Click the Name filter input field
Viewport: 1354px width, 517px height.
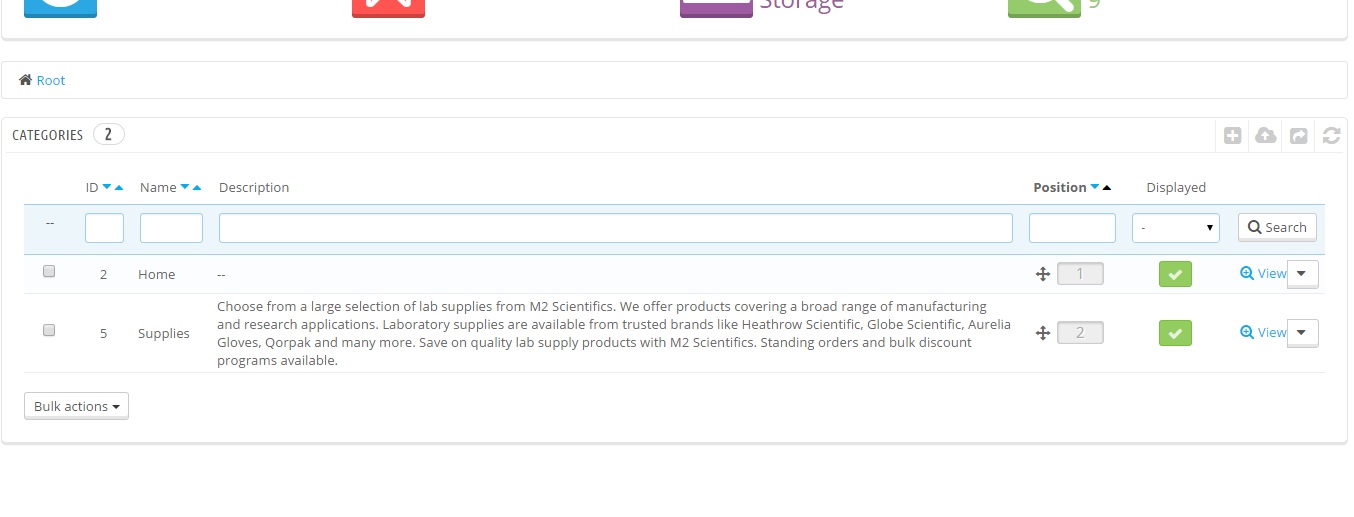pyautogui.click(x=171, y=228)
